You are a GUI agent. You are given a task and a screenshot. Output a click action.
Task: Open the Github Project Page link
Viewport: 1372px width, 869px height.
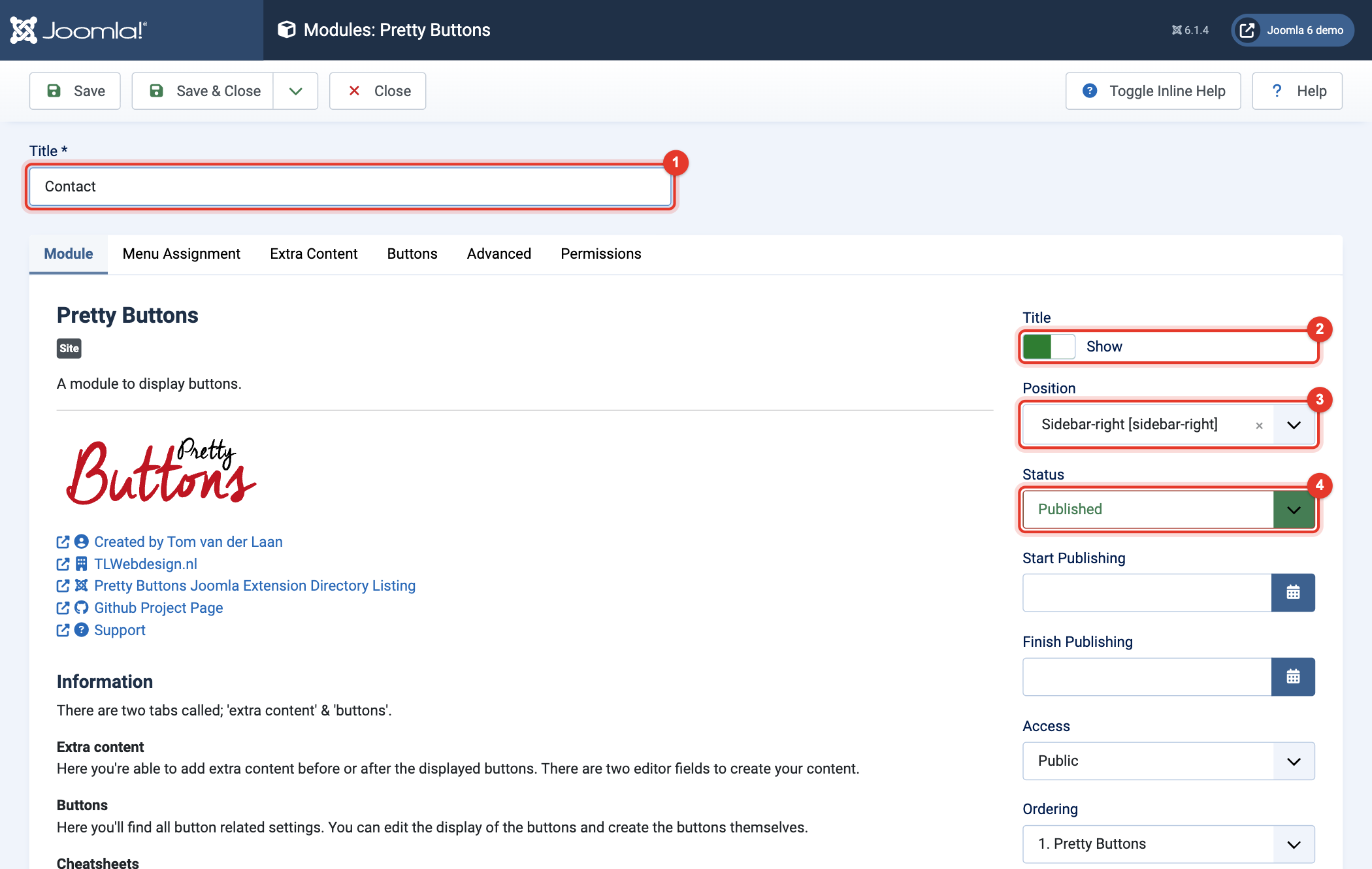click(159, 608)
